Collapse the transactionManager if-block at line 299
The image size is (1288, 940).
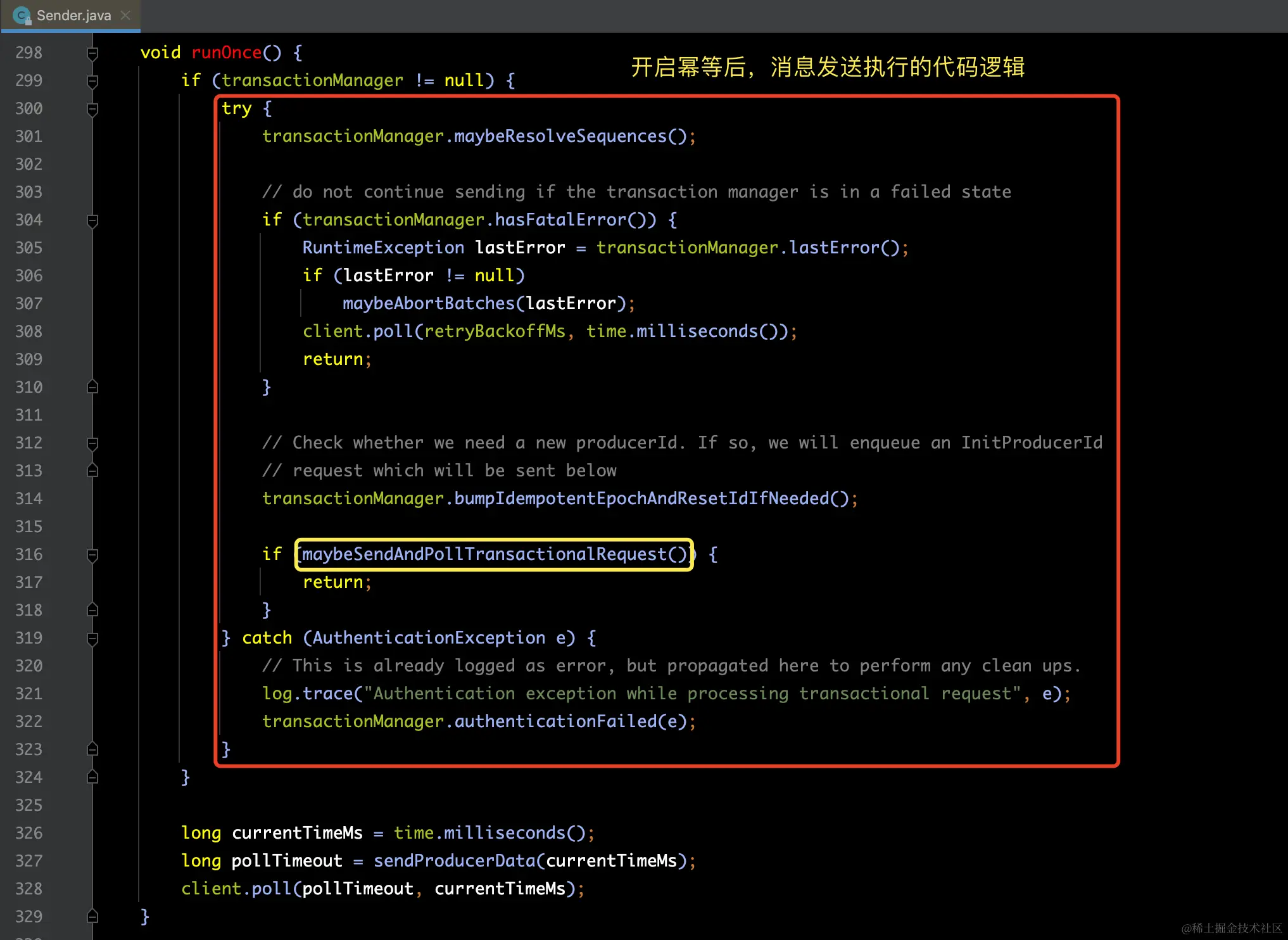pyautogui.click(x=92, y=81)
